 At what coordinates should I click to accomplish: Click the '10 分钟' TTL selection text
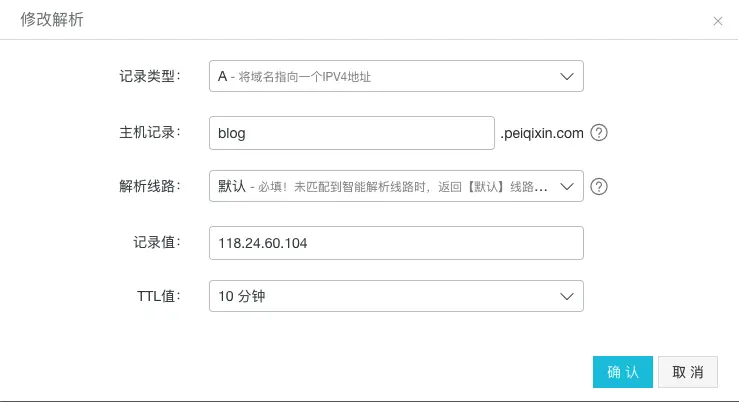(242, 296)
